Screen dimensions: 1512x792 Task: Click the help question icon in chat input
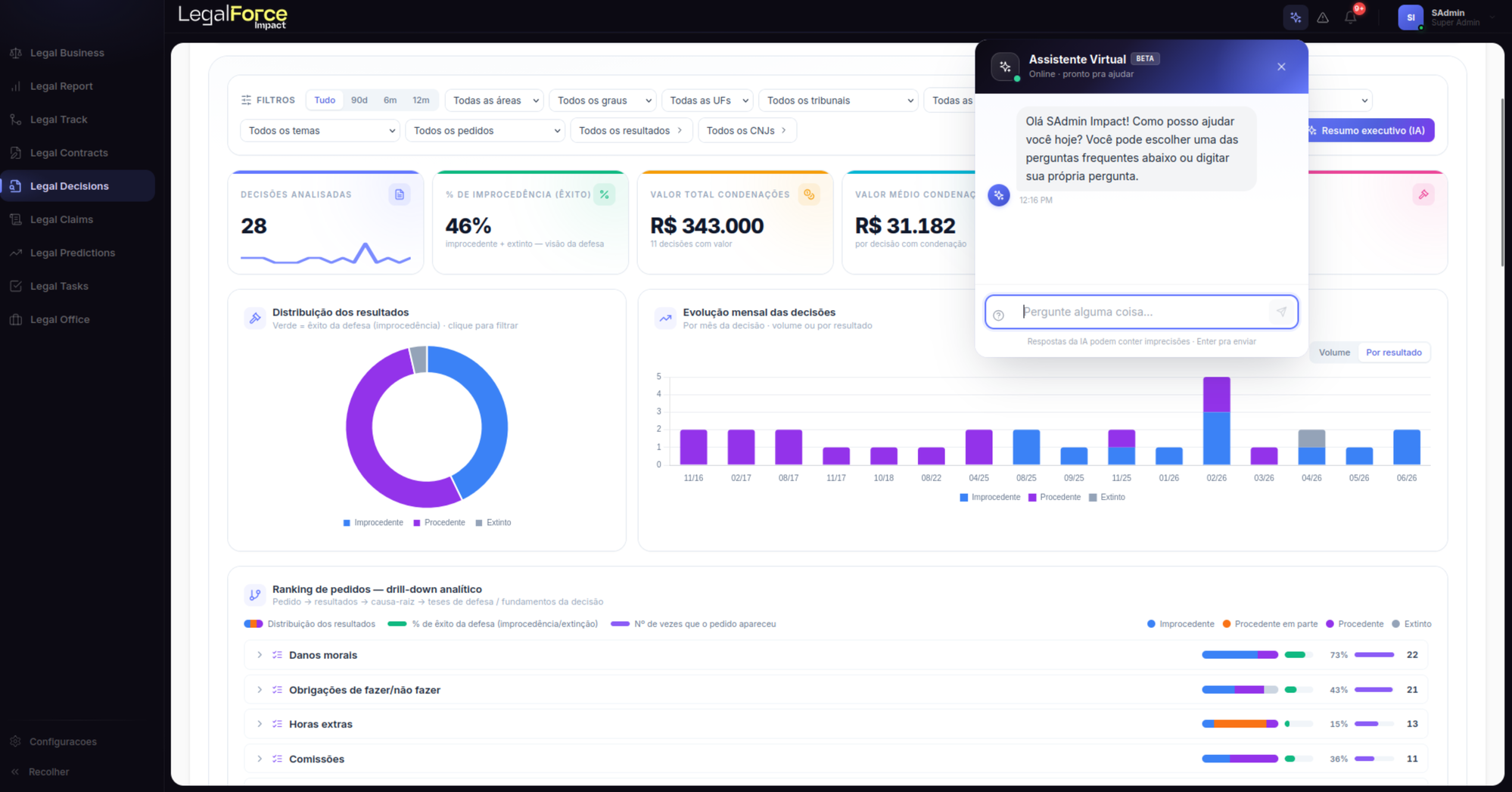coord(998,315)
